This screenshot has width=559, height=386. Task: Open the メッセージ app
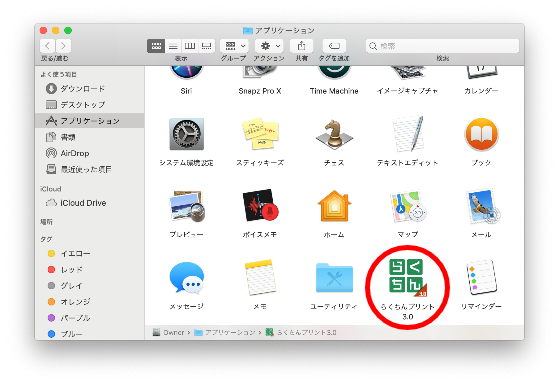pyautogui.click(x=186, y=278)
